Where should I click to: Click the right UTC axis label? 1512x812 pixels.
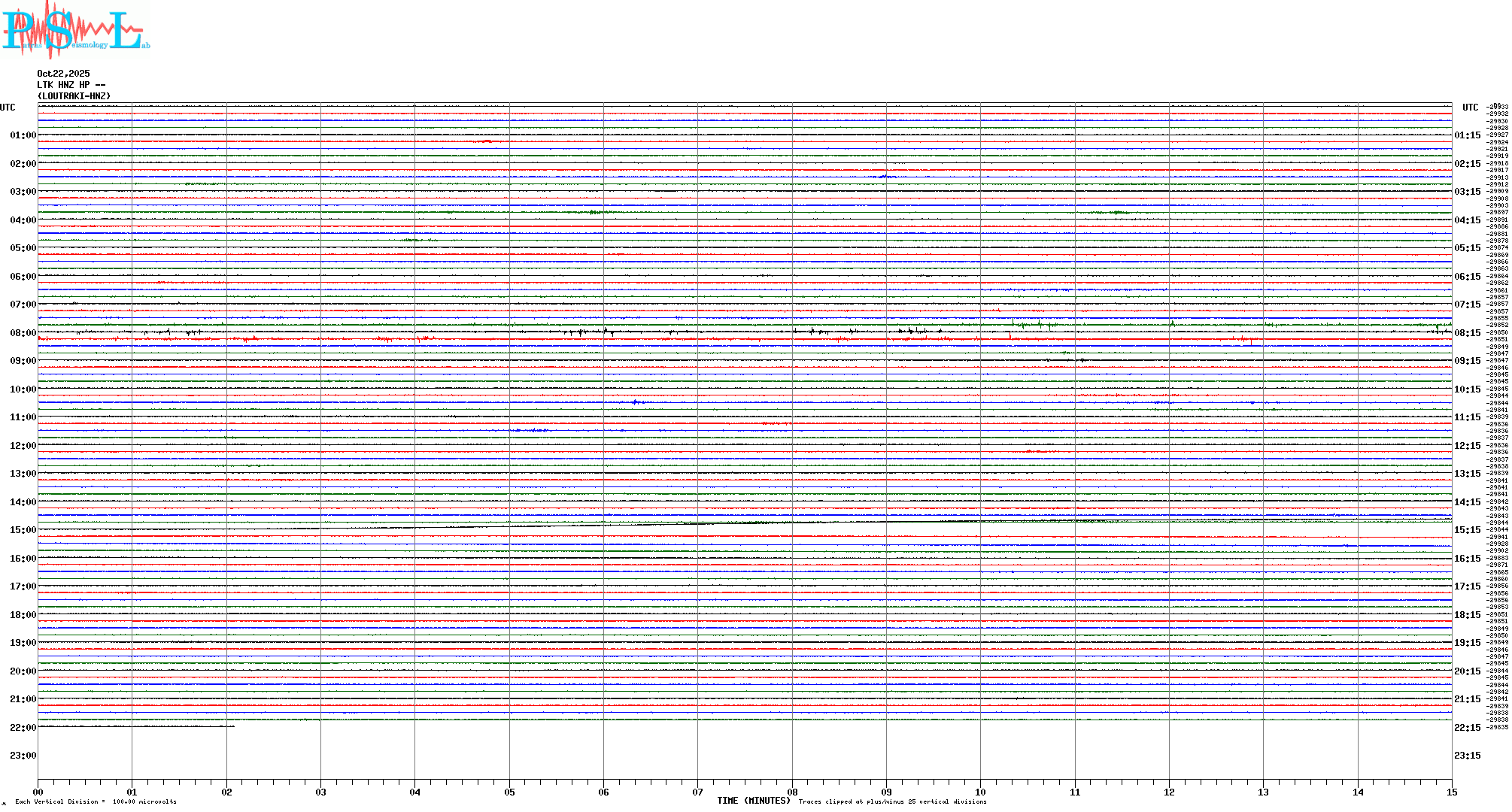(1470, 108)
